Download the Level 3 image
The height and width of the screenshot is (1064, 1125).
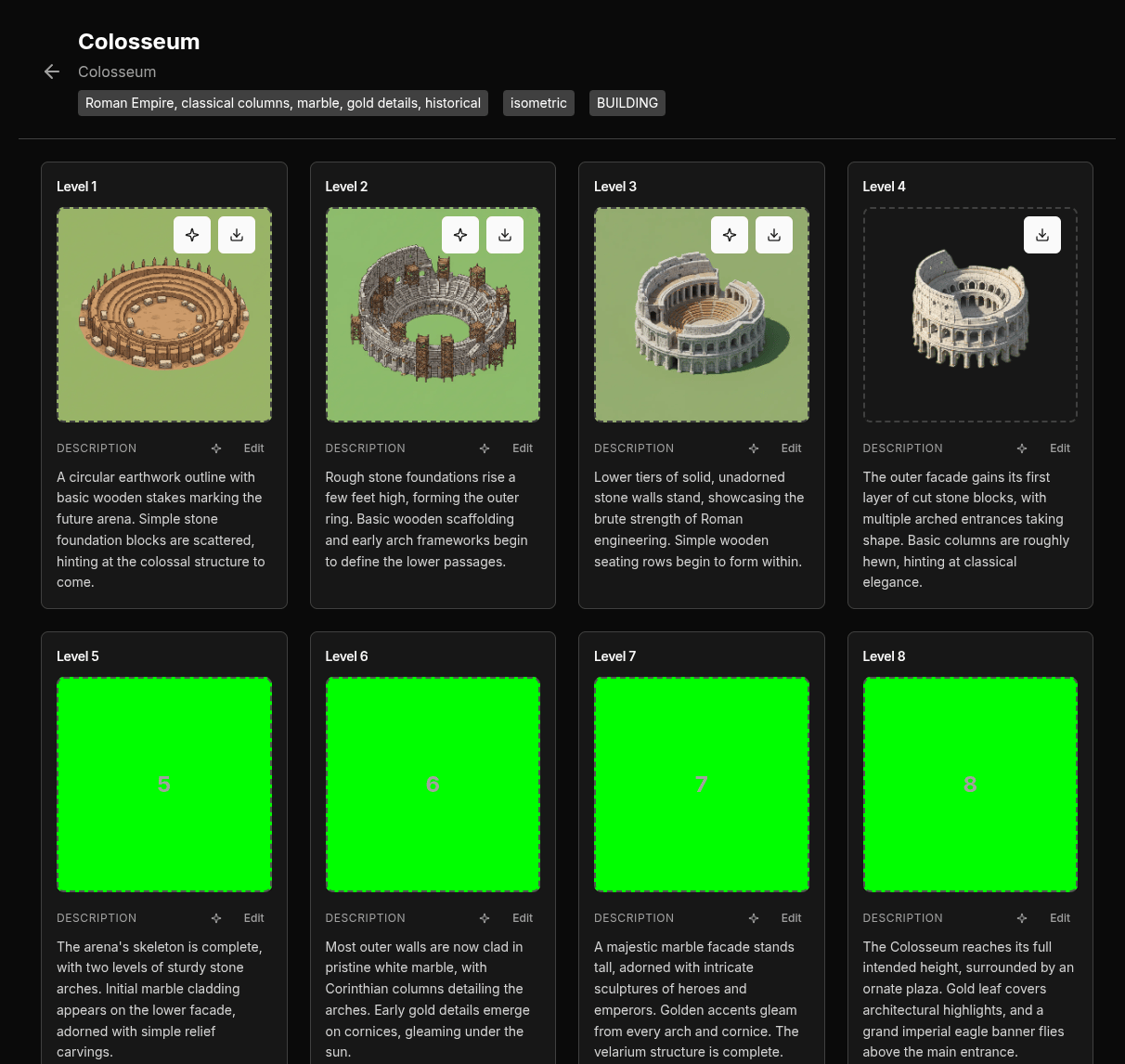point(774,235)
